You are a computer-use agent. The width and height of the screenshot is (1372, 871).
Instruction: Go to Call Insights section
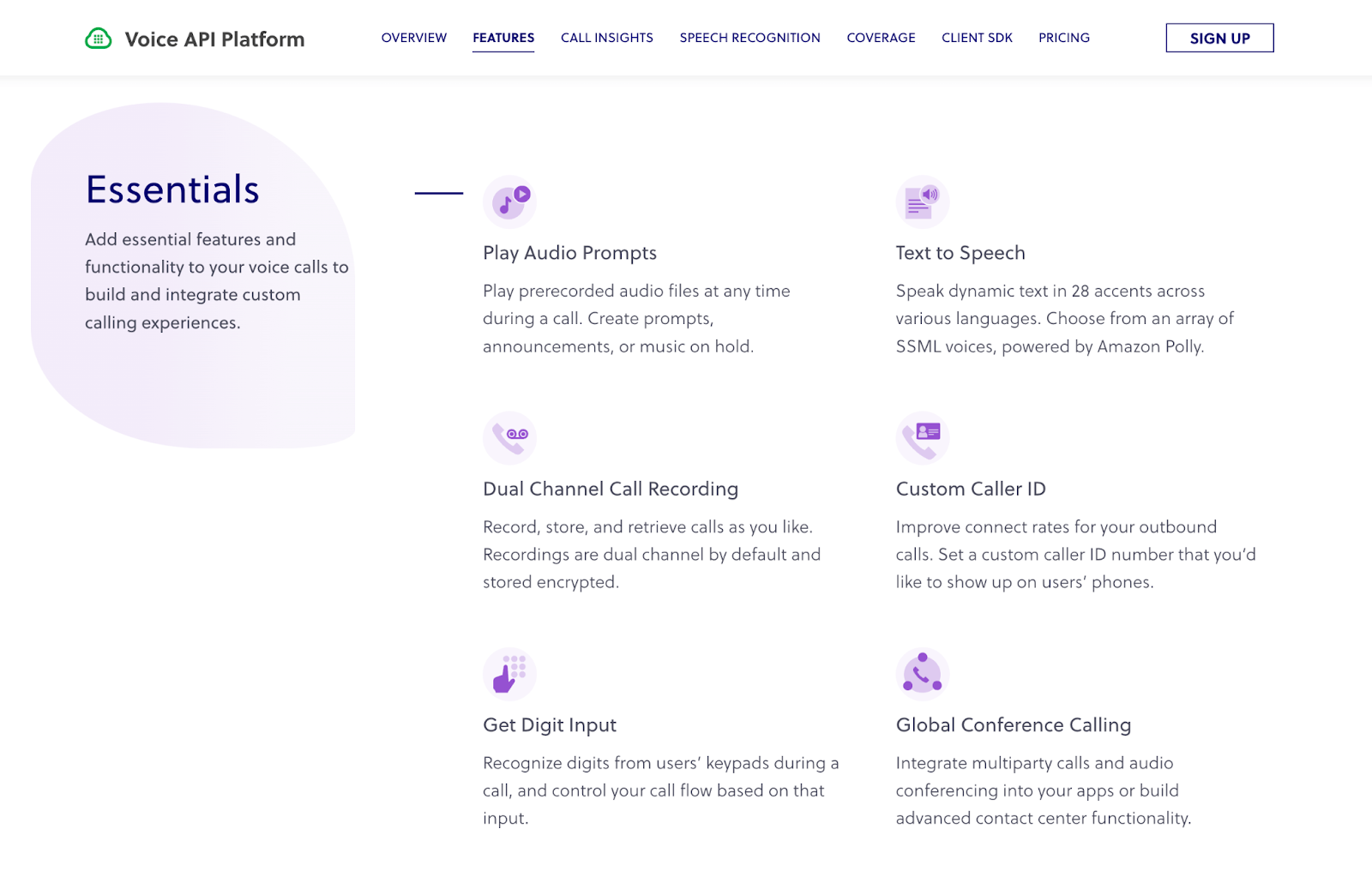[606, 38]
